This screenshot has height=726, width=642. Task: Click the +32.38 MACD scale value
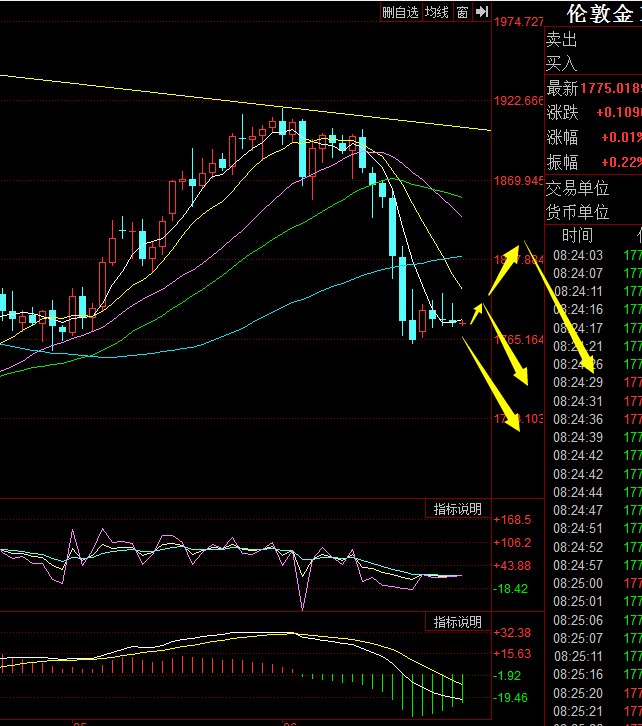(x=512, y=632)
